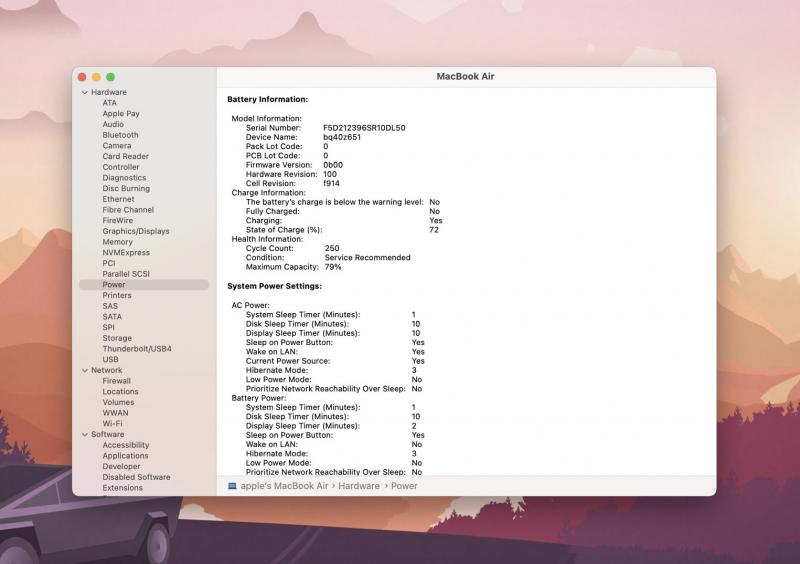Open SATA information
Image resolution: width=800 pixels, height=564 pixels.
pos(112,317)
